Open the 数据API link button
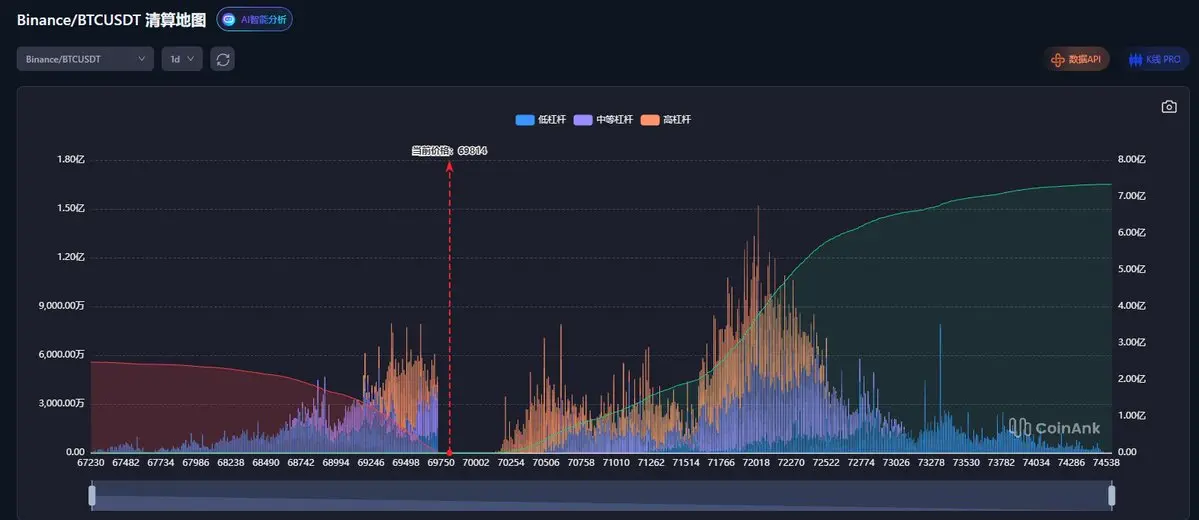The image size is (1199, 520). 1077,59
